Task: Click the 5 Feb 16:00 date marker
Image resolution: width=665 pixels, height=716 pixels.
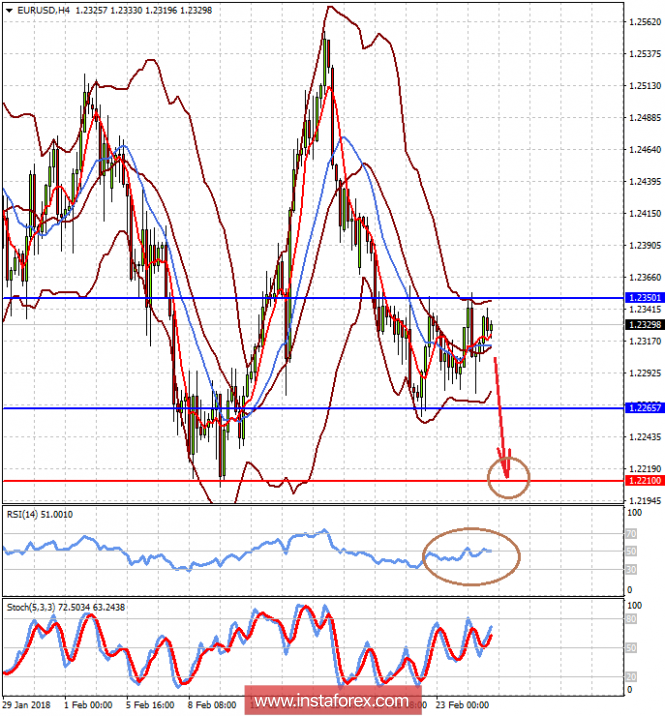Action: [x=150, y=705]
